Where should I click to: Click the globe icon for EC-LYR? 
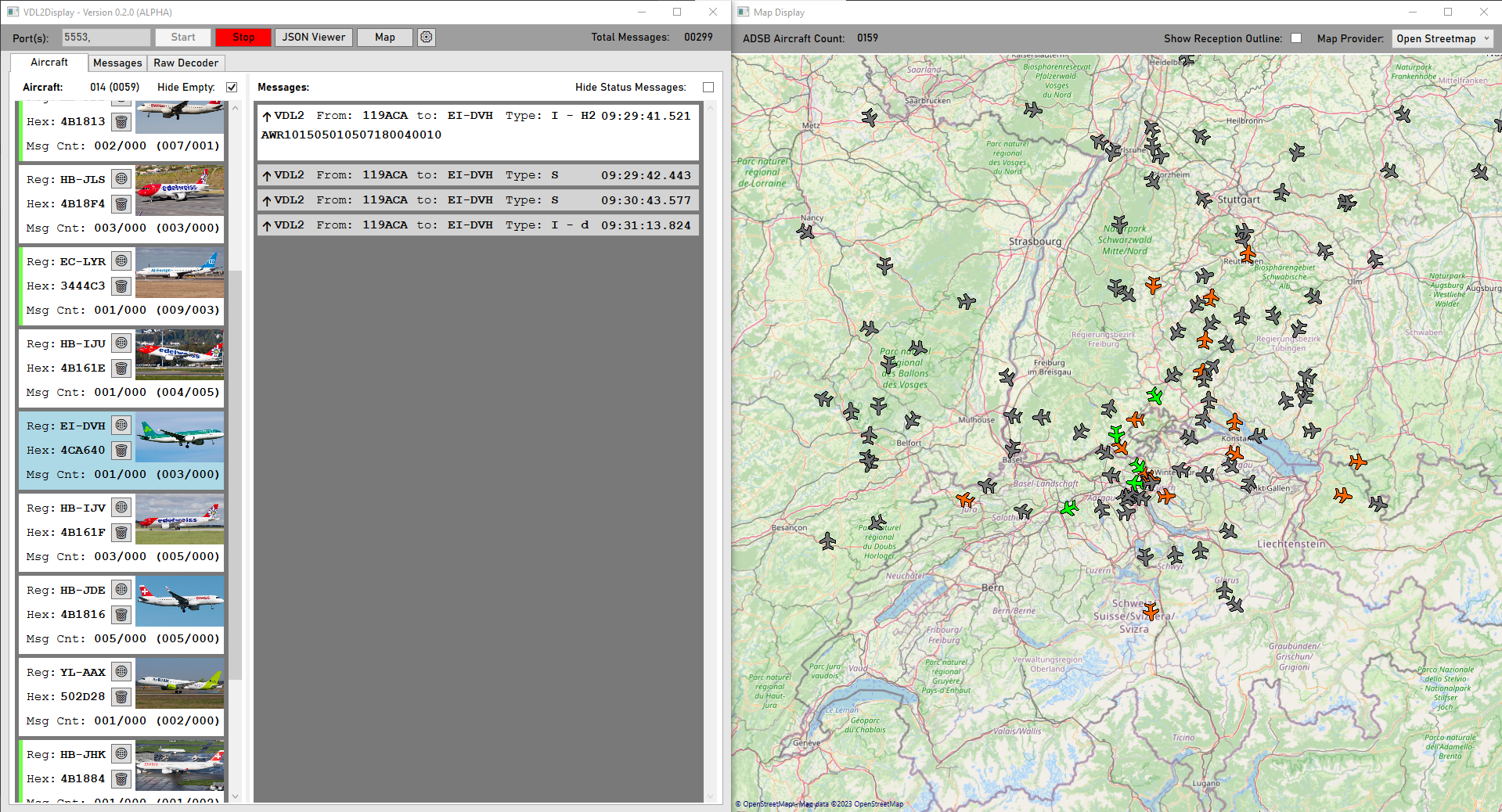click(x=121, y=261)
